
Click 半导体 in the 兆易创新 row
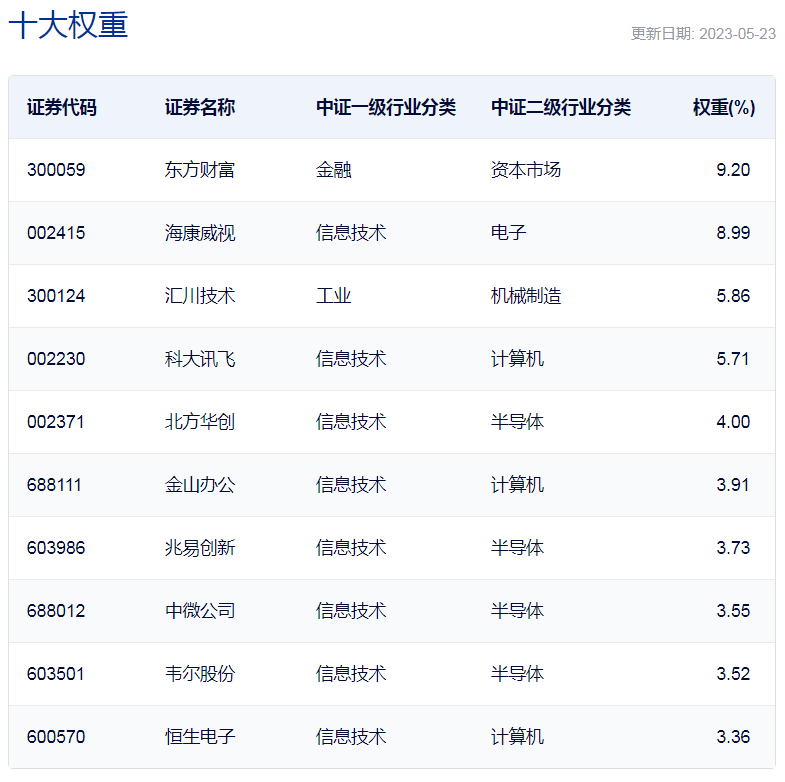click(517, 548)
